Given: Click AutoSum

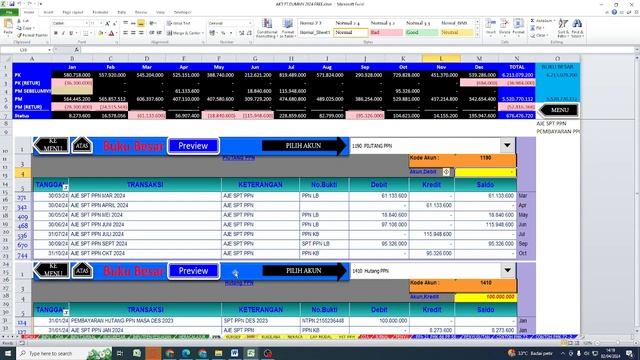Looking at the screenshot, I should [x=543, y=21].
